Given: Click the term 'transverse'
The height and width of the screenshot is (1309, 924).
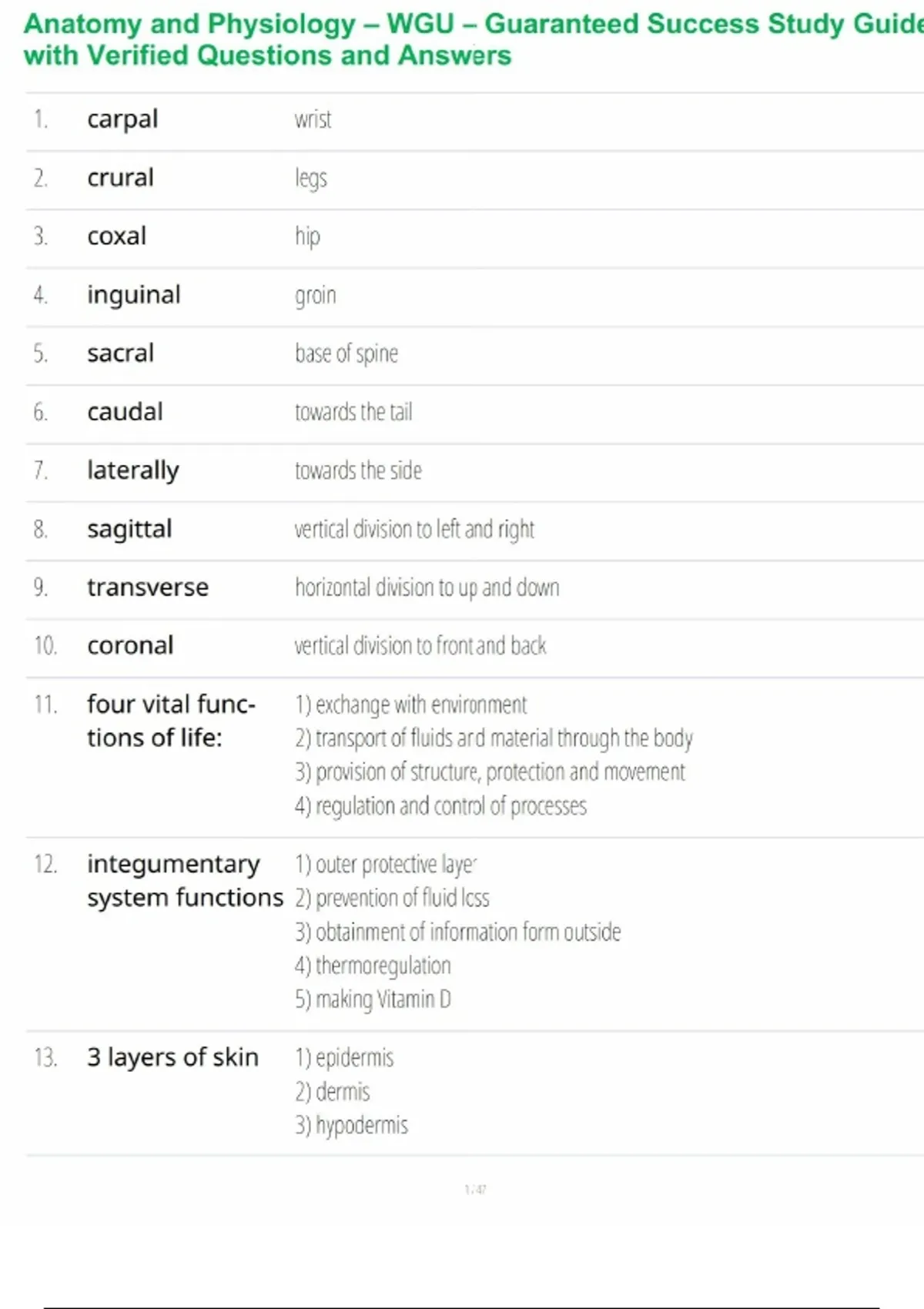Looking at the screenshot, I should (147, 588).
